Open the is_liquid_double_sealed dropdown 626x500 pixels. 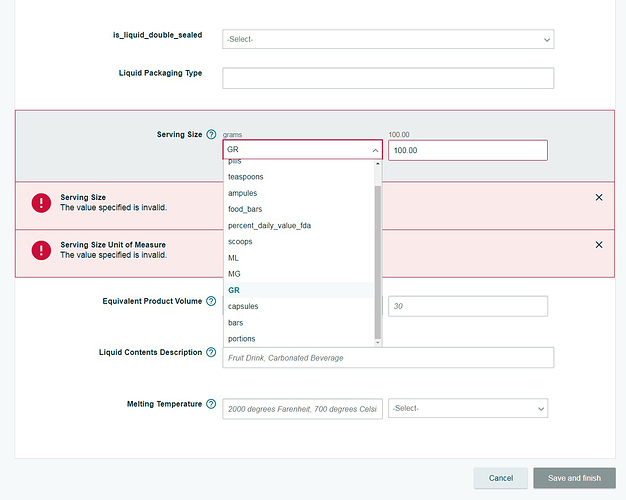pos(387,39)
